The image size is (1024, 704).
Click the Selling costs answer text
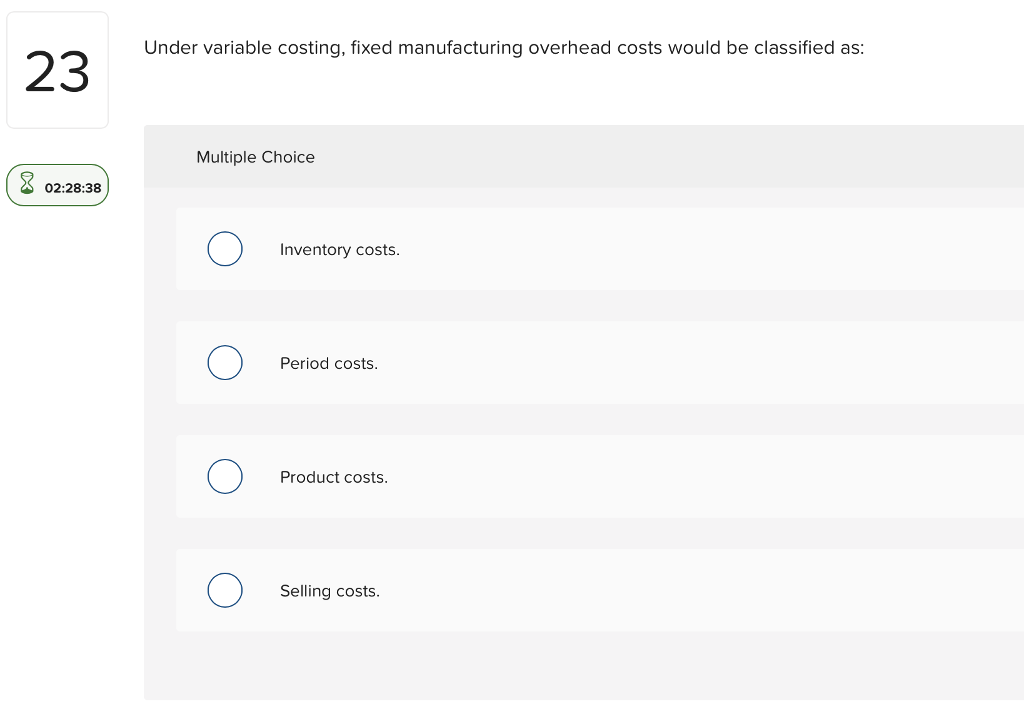(x=329, y=591)
